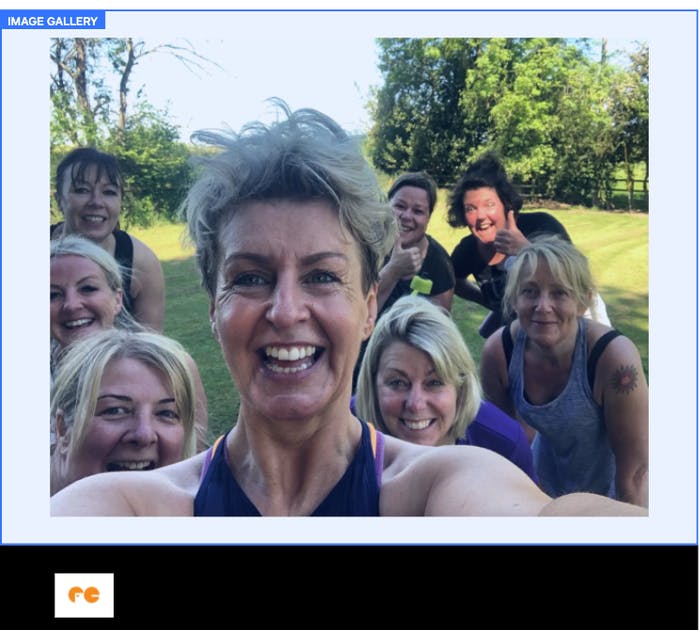Viewport: 699px width, 630px height.
Task: Click the white logo tile on black footer
Action: [x=84, y=595]
